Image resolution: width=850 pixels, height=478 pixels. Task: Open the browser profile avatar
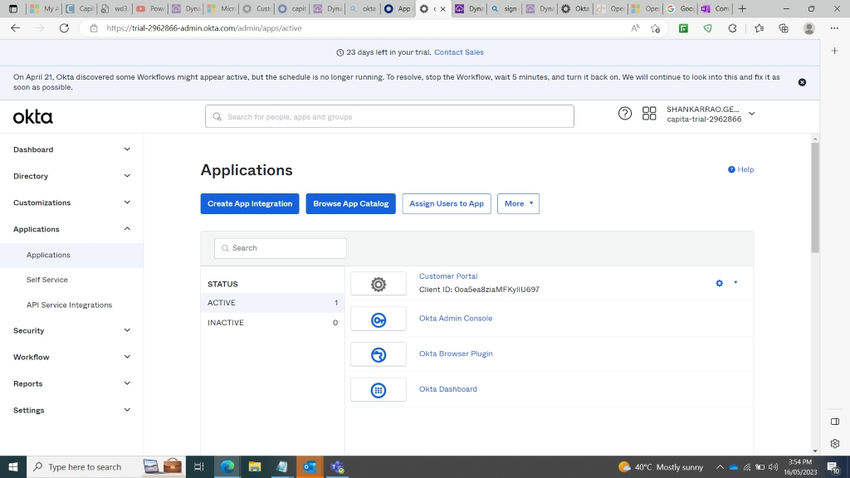(x=809, y=28)
